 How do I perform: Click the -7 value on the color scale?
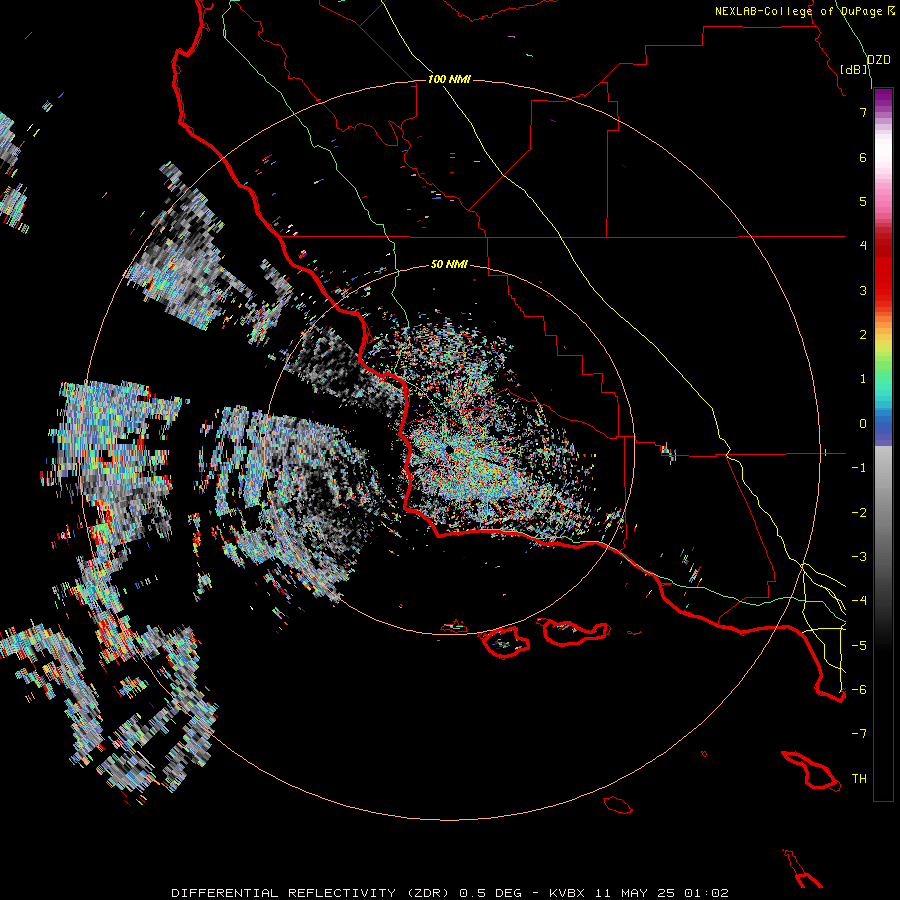pyautogui.click(x=859, y=734)
